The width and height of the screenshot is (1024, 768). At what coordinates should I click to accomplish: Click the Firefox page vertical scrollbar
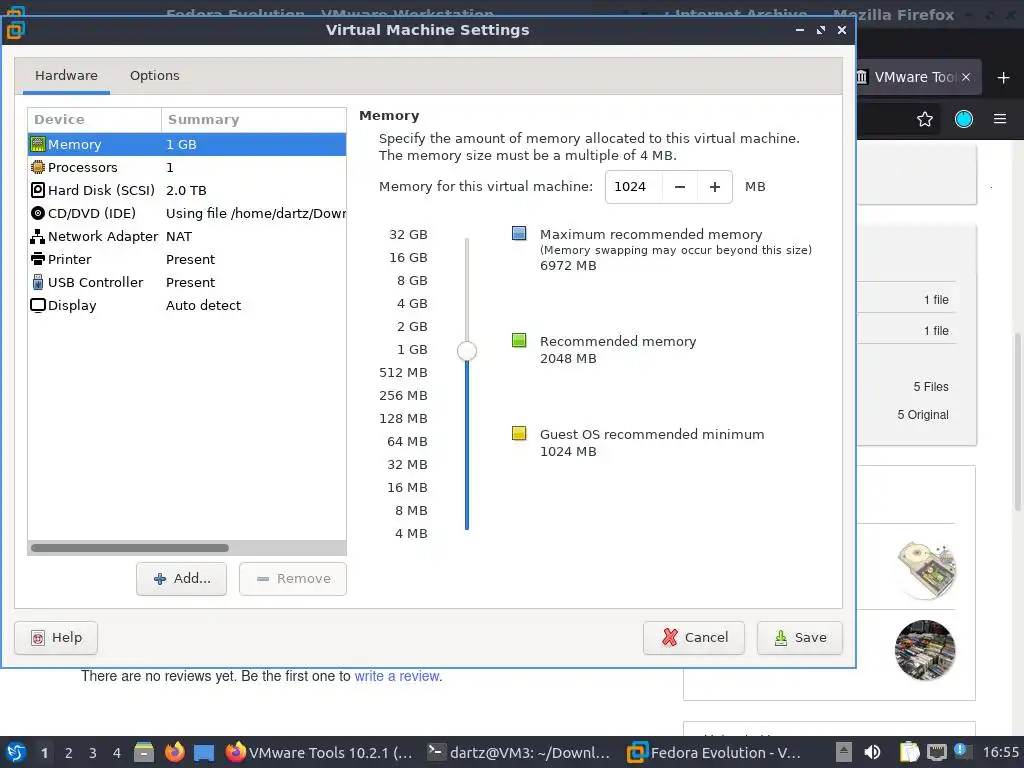1017,421
